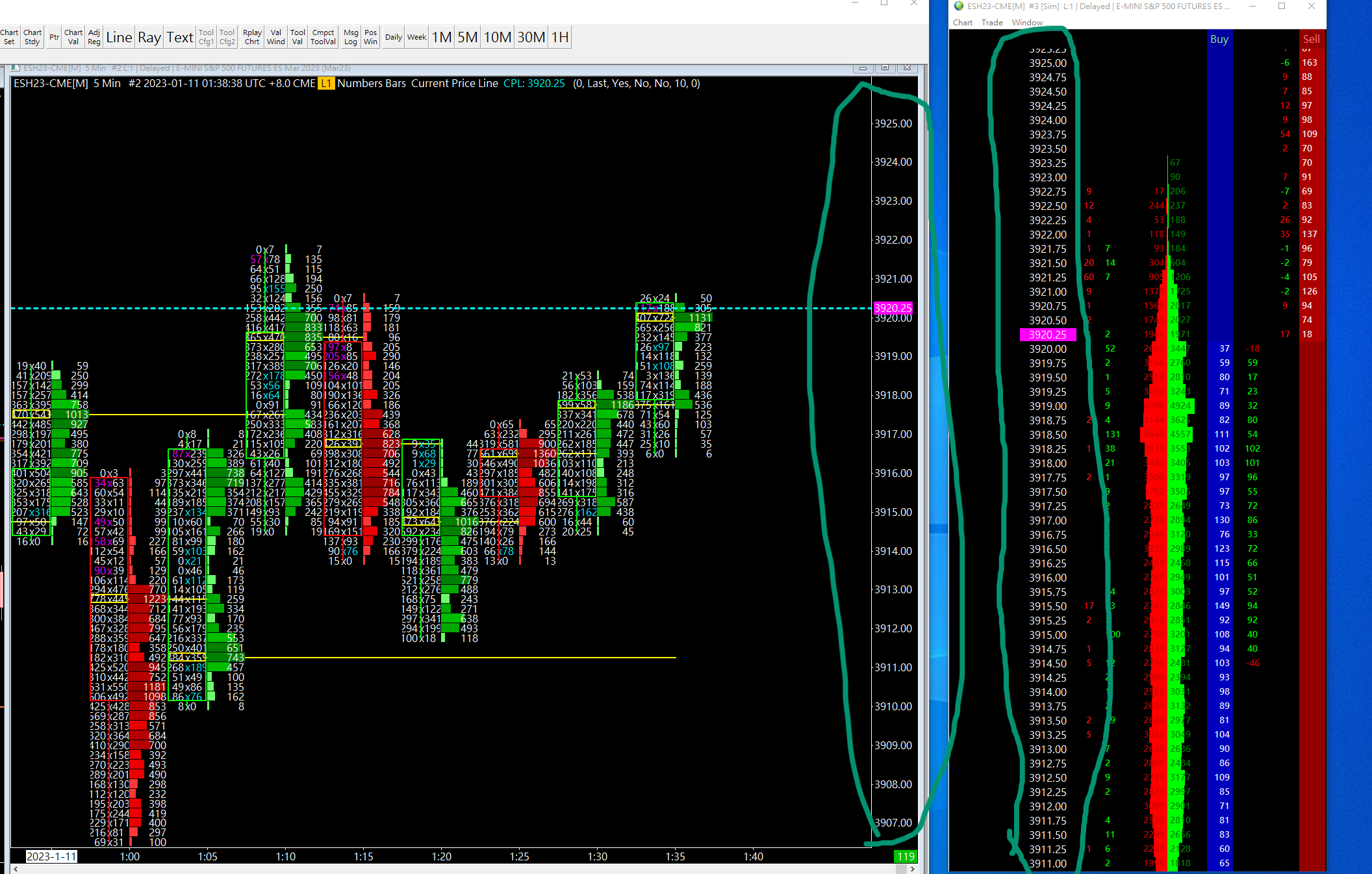Screen dimensions: 1372x874
Task: Select the Line drawing tool
Action: 119,37
